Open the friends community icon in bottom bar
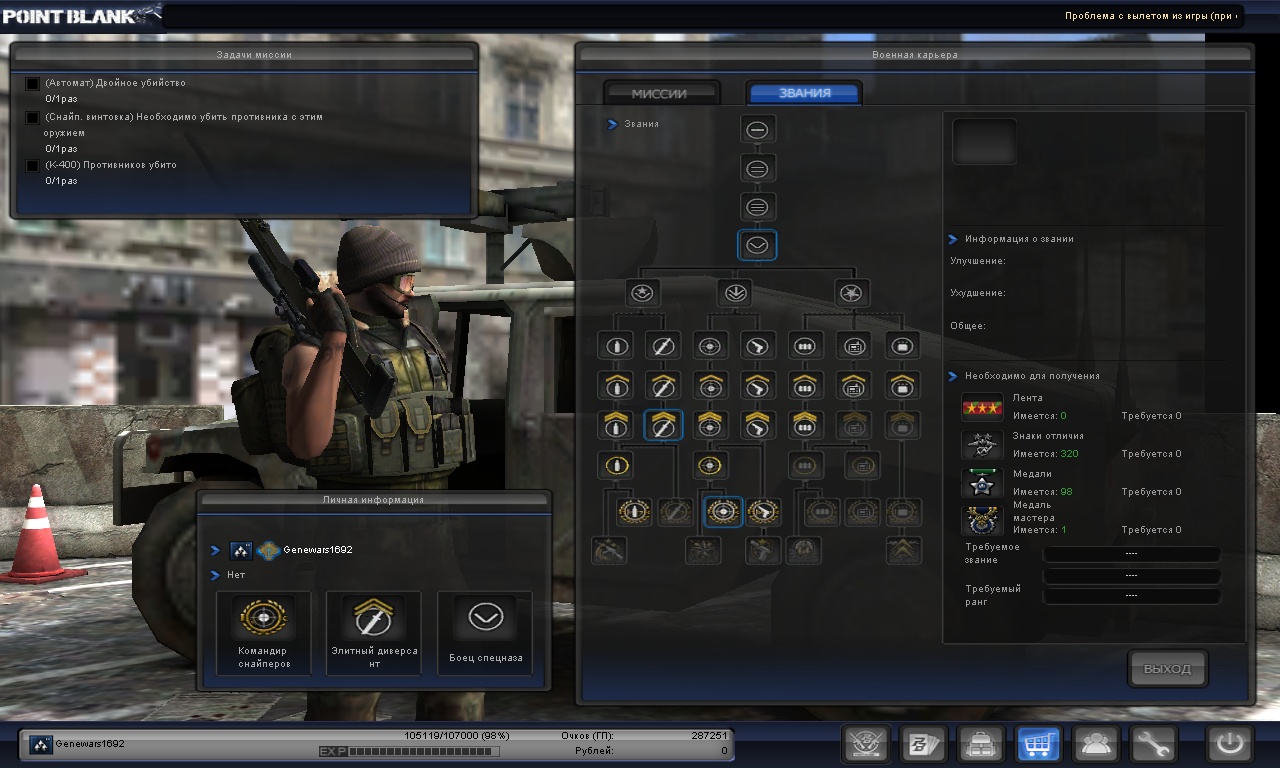Image resolution: width=1280 pixels, height=768 pixels. (x=1096, y=744)
